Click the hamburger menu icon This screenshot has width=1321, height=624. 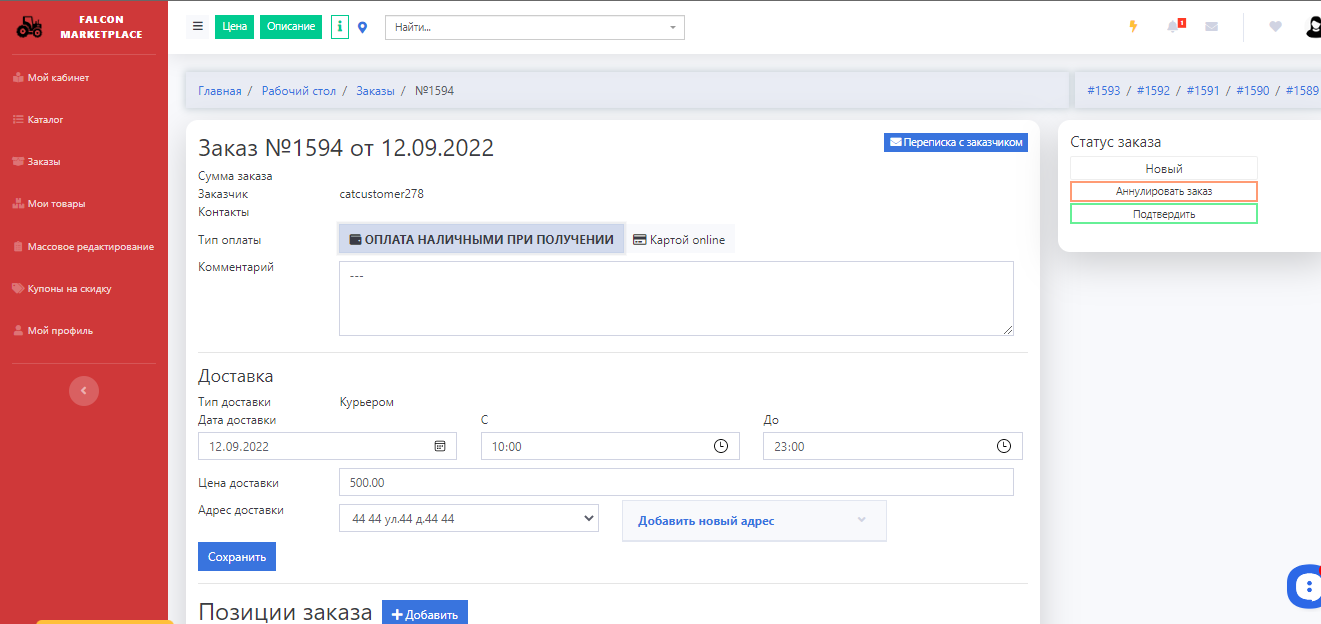coord(198,27)
